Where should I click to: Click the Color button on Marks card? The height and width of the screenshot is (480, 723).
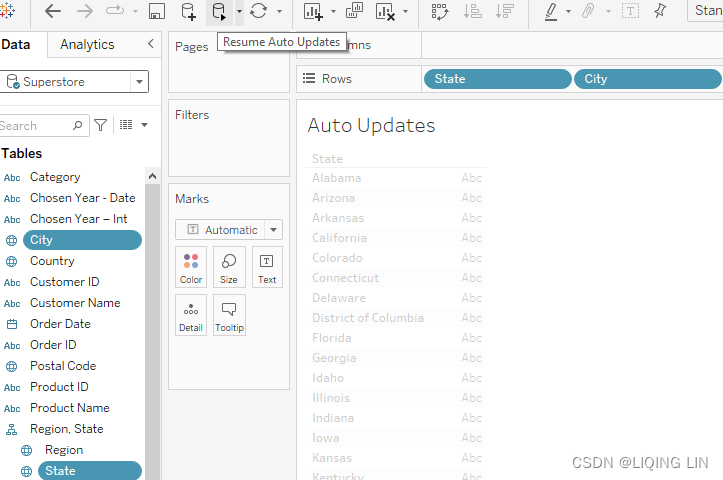pyautogui.click(x=191, y=267)
